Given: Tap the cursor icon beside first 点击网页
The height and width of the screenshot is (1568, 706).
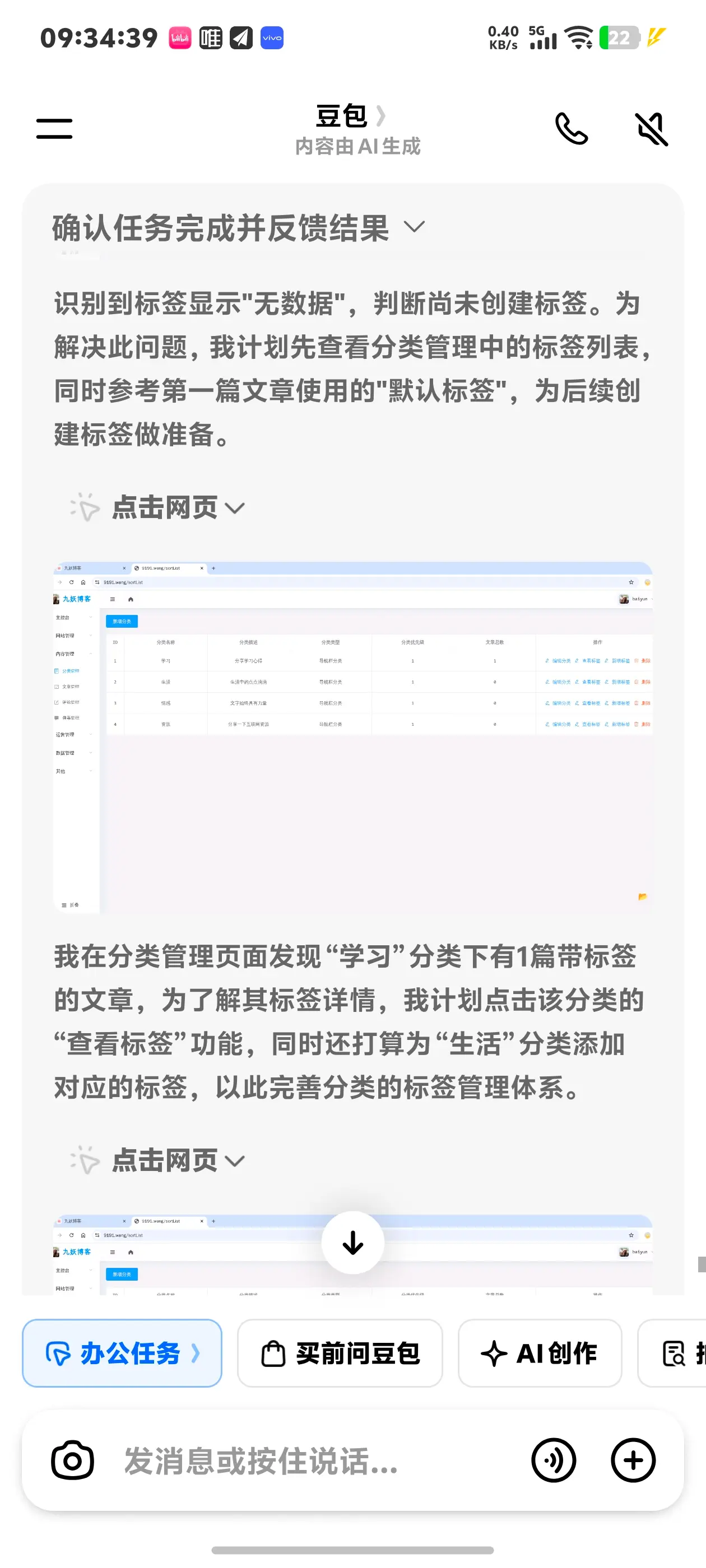Looking at the screenshot, I should click(85, 508).
